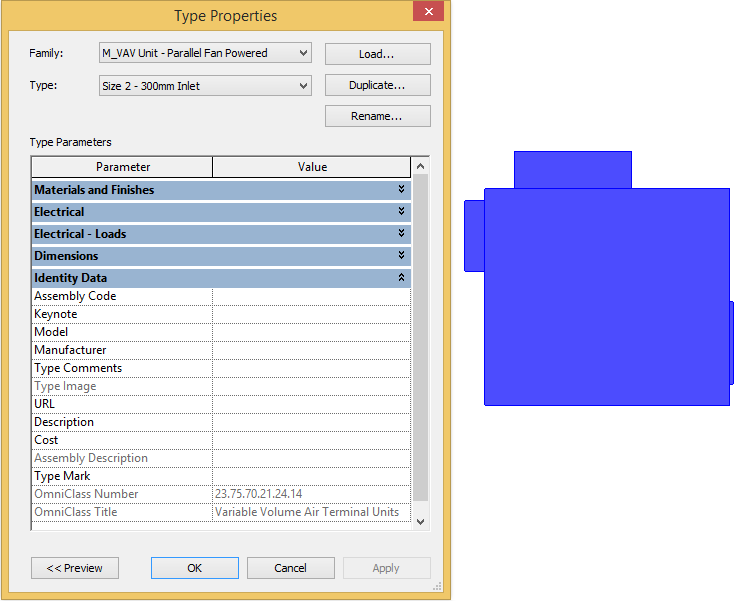Select the OmniClass Number value 23.75.70.21.24.14
This screenshot has height=601, width=740.
tap(259, 494)
